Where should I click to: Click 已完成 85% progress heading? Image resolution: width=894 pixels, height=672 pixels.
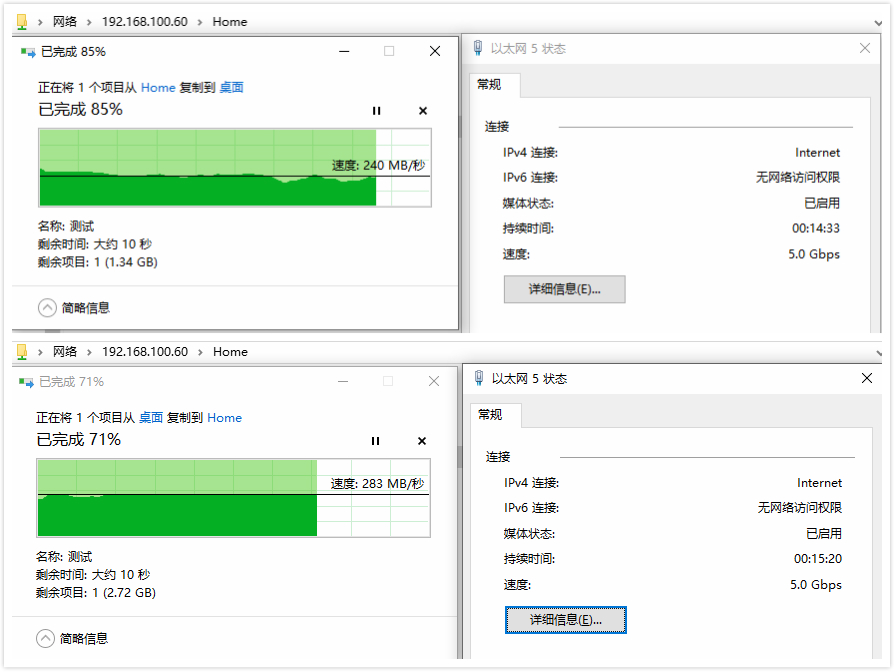click(80, 109)
